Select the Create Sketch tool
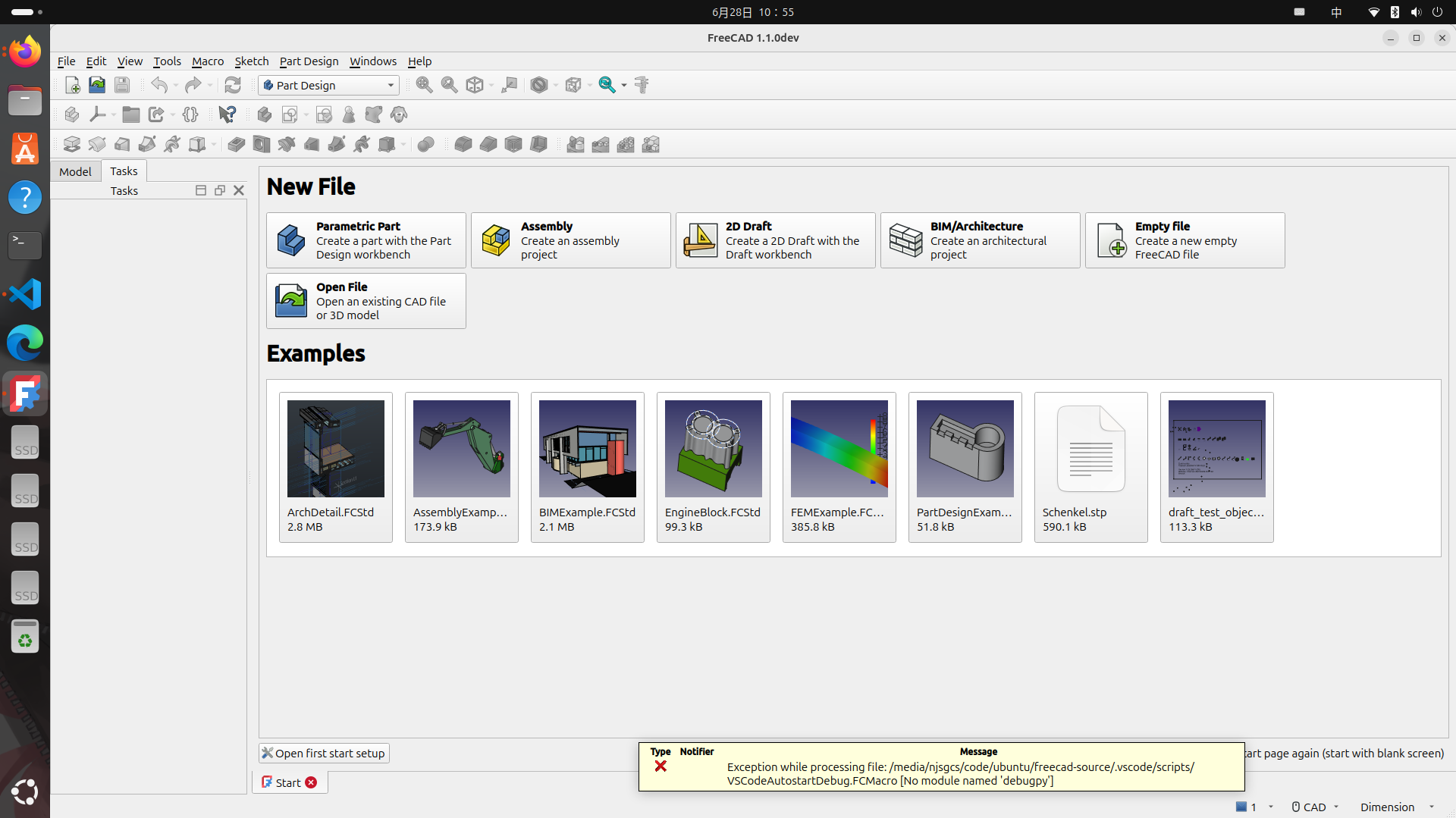1456x818 pixels. point(290,114)
